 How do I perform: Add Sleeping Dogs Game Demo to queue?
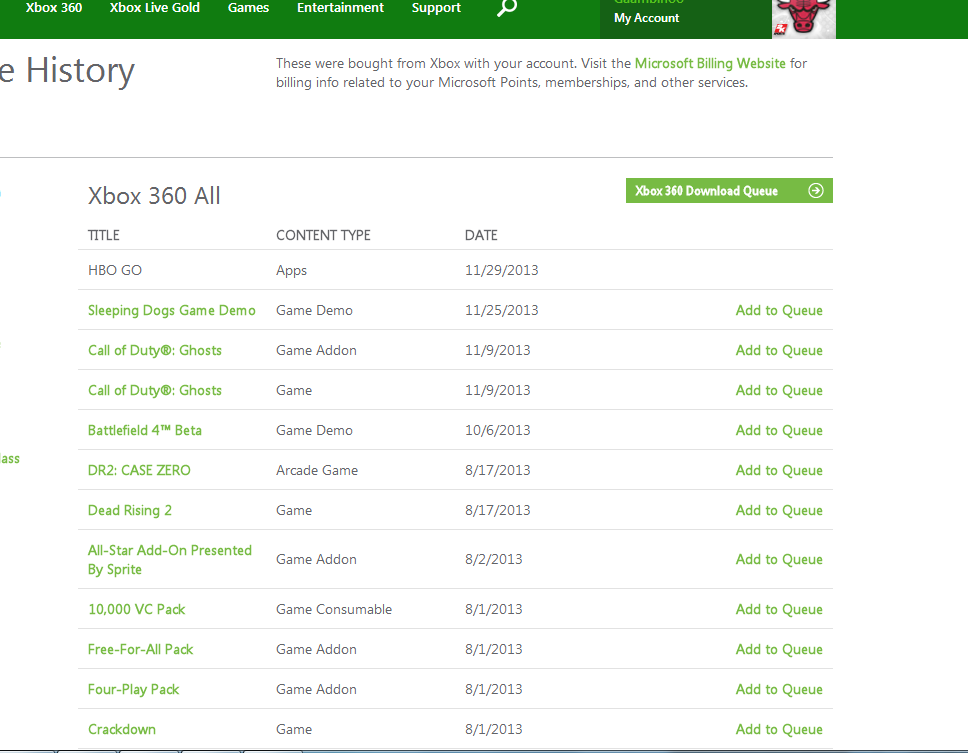pos(779,310)
